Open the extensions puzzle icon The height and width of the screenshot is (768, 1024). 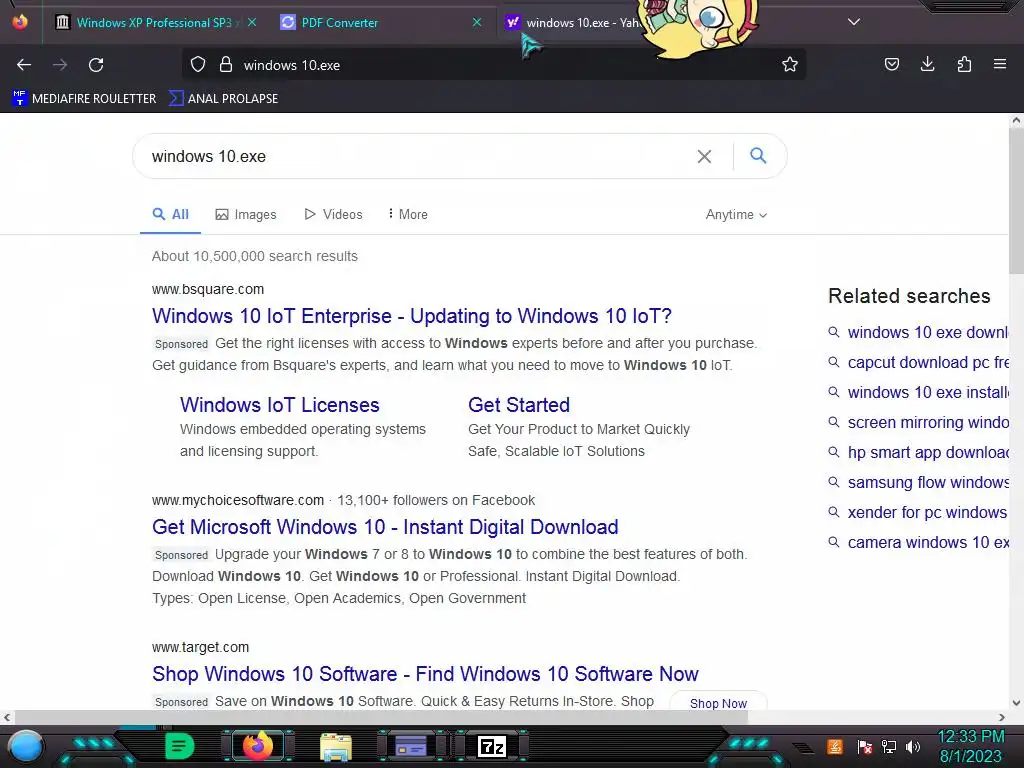click(x=964, y=64)
